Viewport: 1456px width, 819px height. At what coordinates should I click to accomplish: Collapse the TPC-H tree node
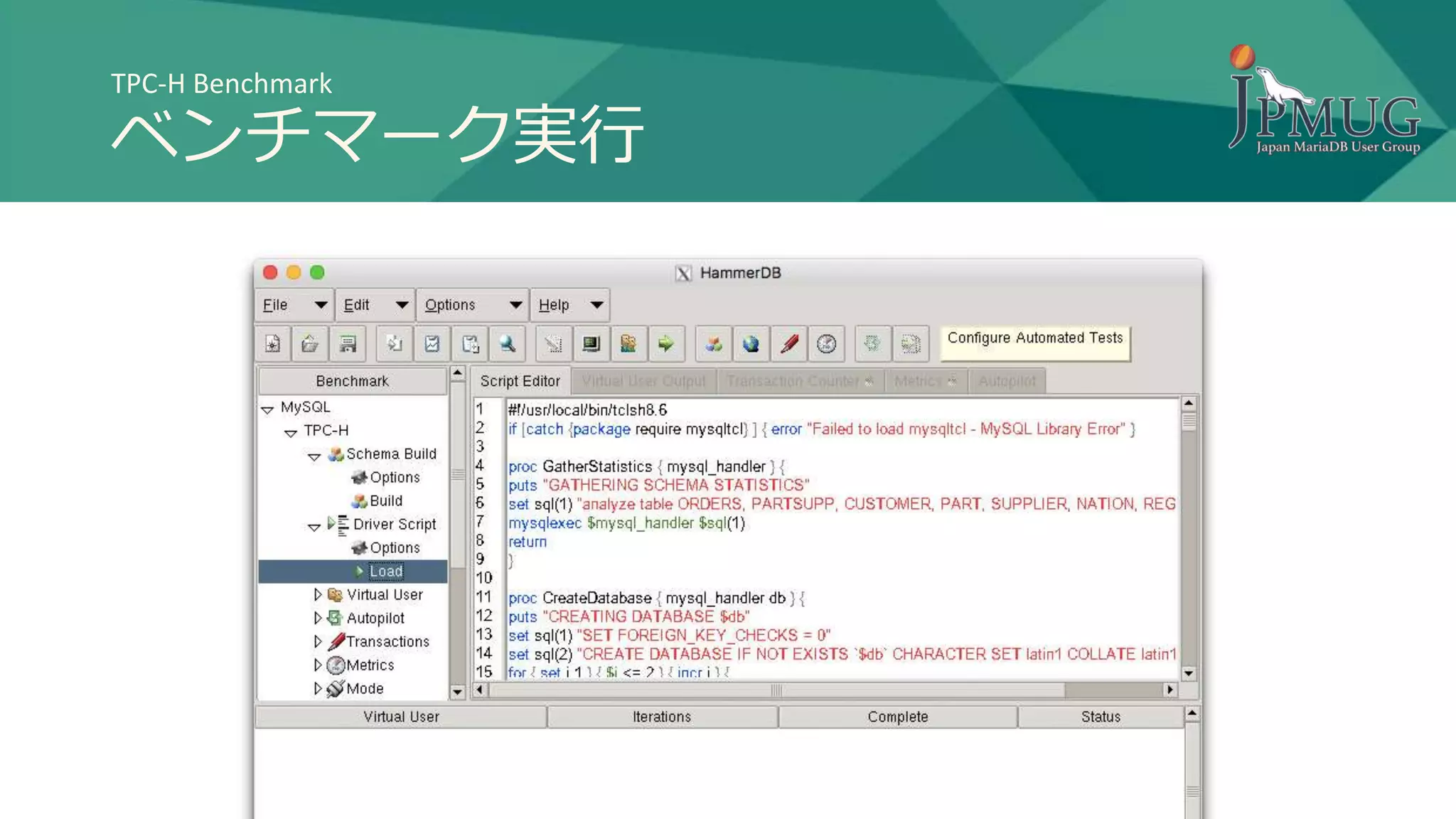[291, 432]
